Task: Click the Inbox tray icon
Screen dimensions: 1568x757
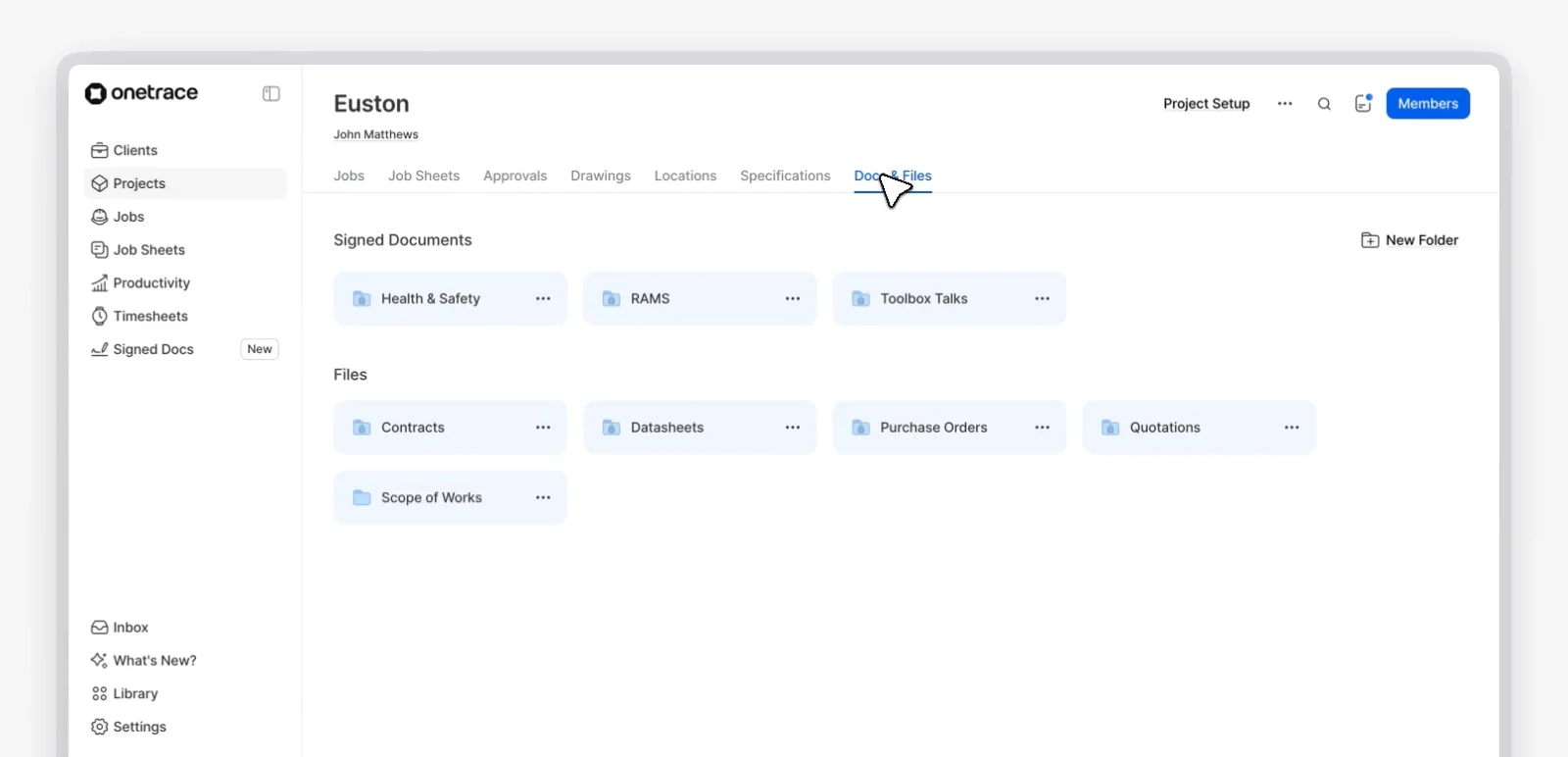Action: (x=99, y=628)
